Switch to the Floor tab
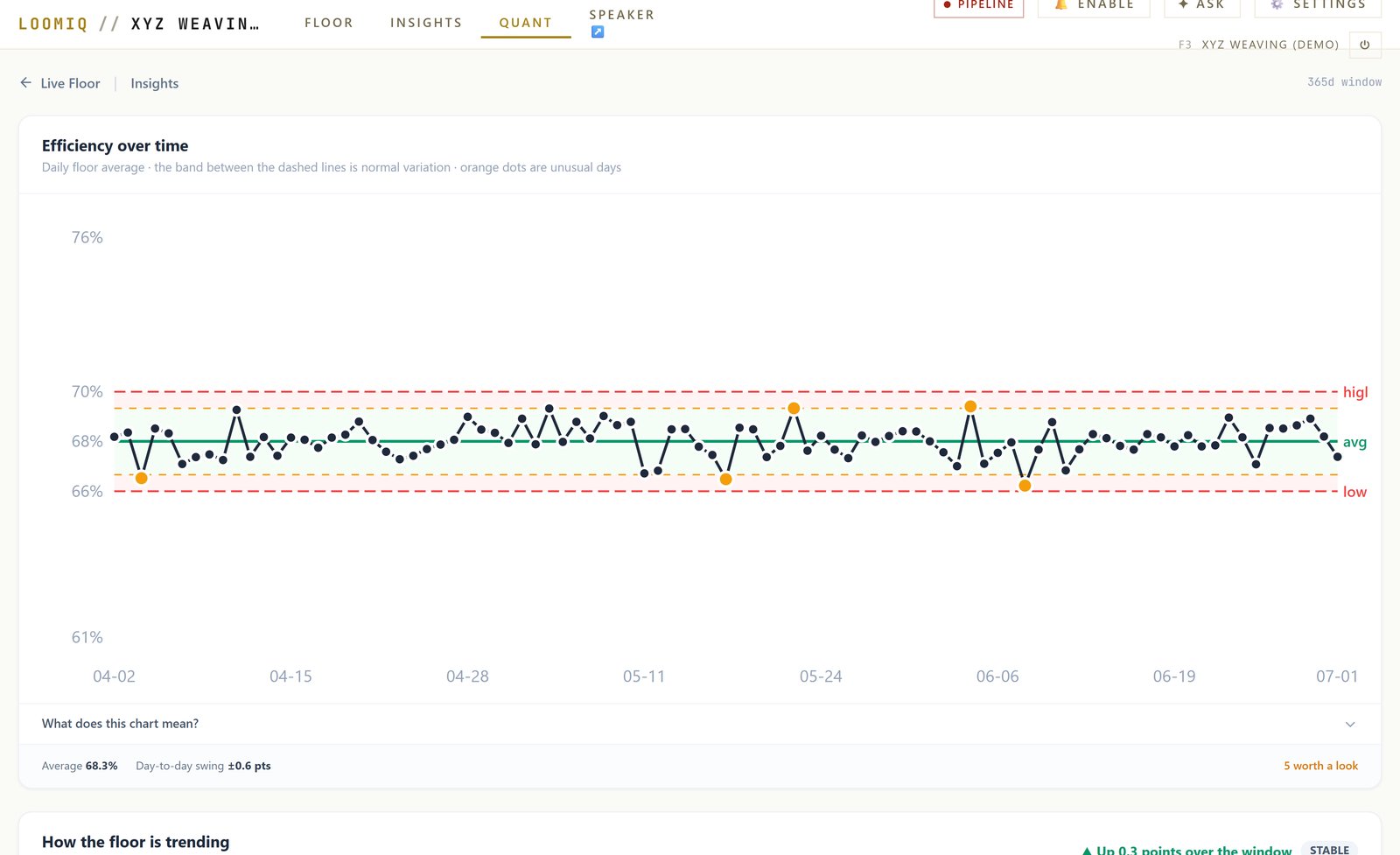 click(x=329, y=23)
